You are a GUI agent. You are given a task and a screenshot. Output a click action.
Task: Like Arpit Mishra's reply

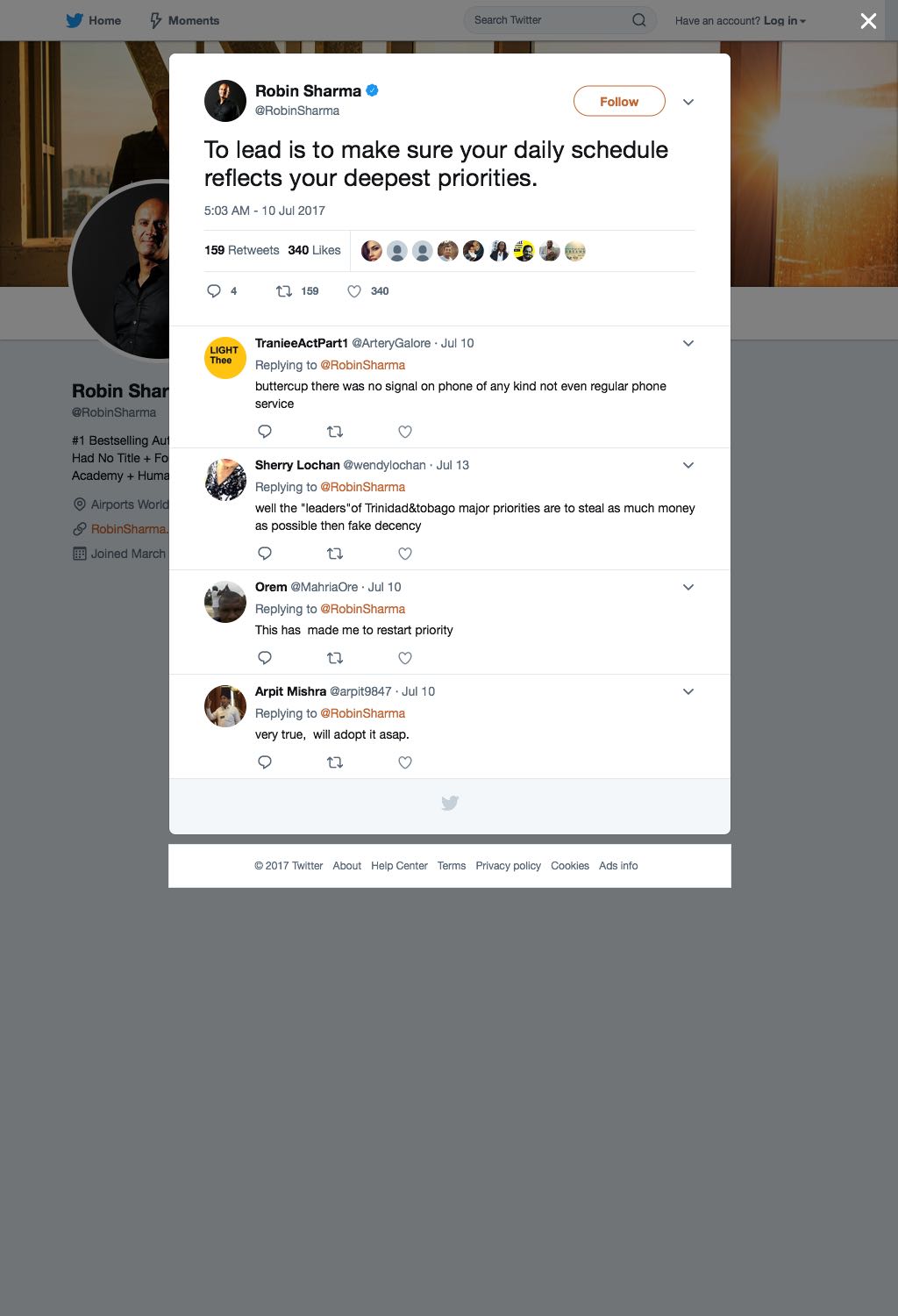[x=405, y=762]
